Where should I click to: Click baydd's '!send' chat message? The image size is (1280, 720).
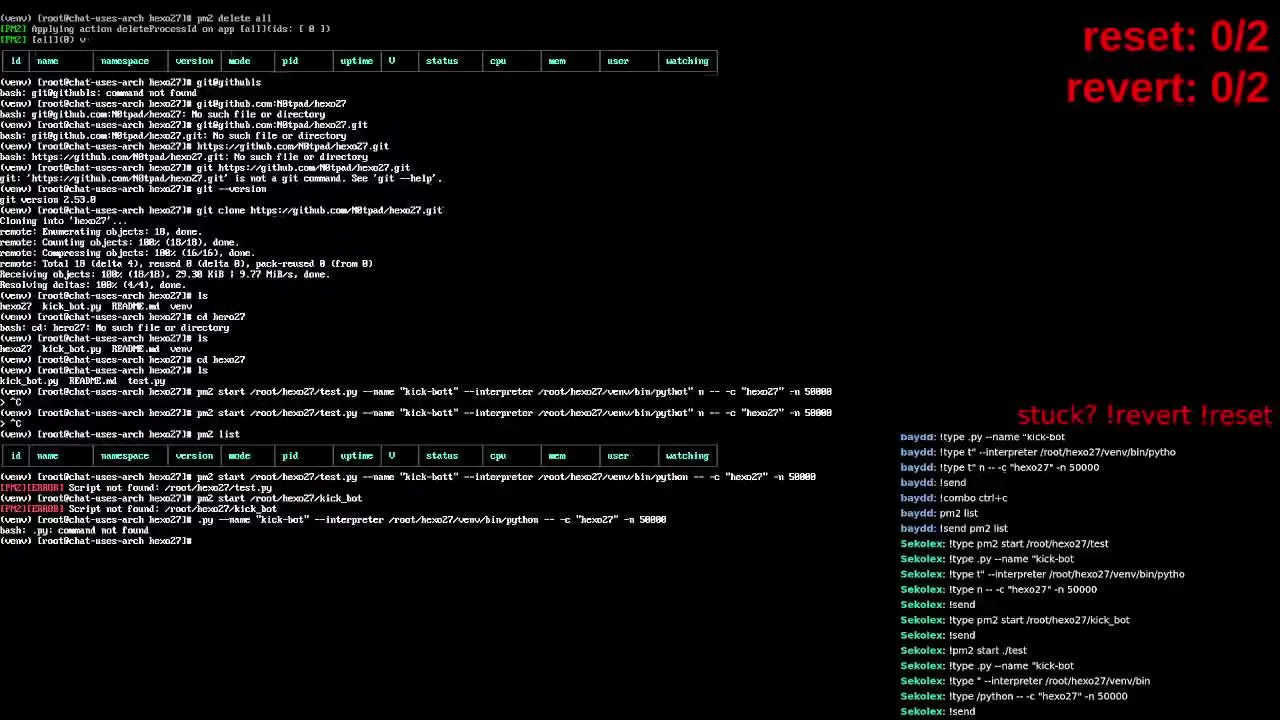[933, 482]
